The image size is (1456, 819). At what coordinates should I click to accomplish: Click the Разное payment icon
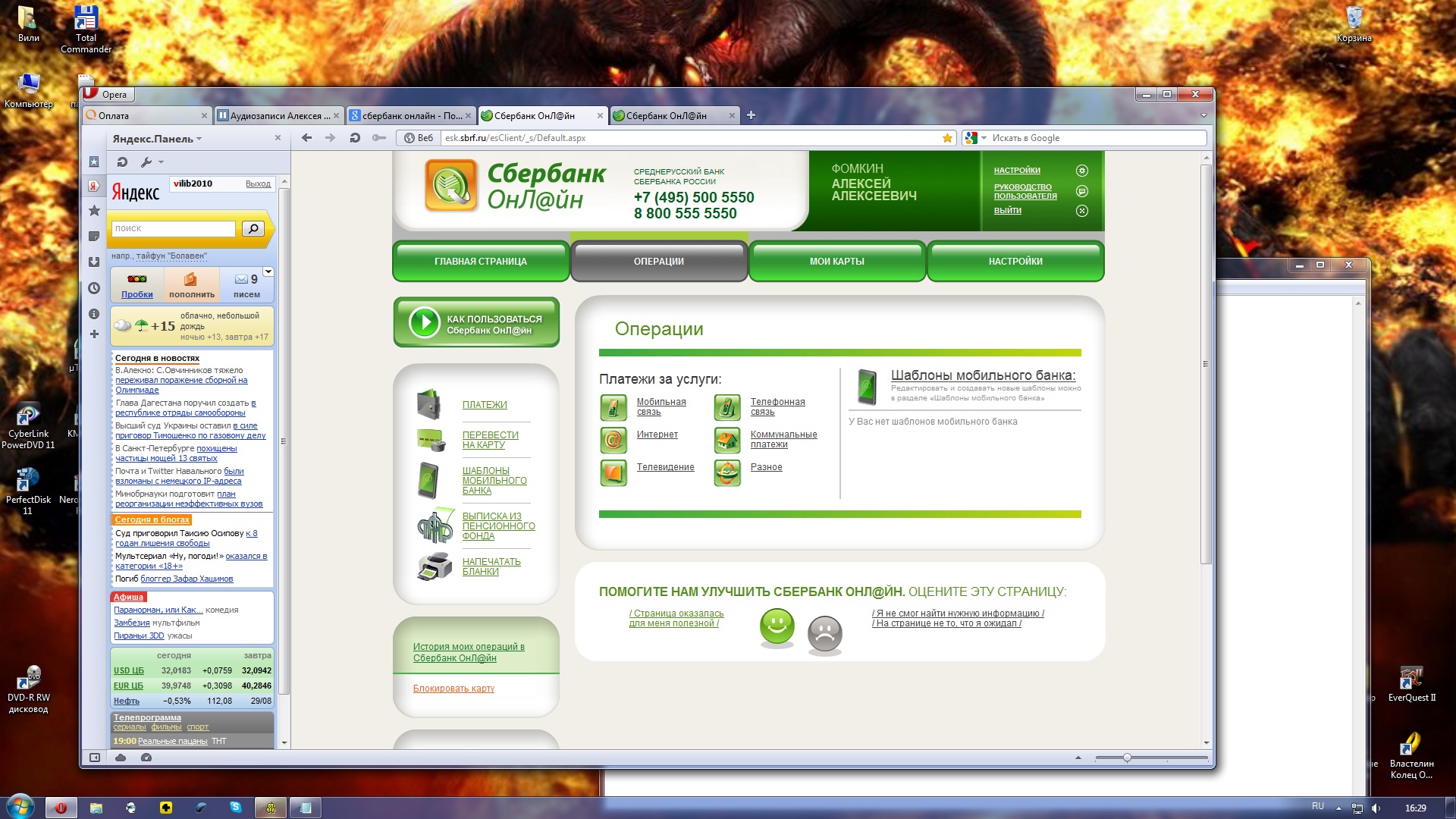727,472
